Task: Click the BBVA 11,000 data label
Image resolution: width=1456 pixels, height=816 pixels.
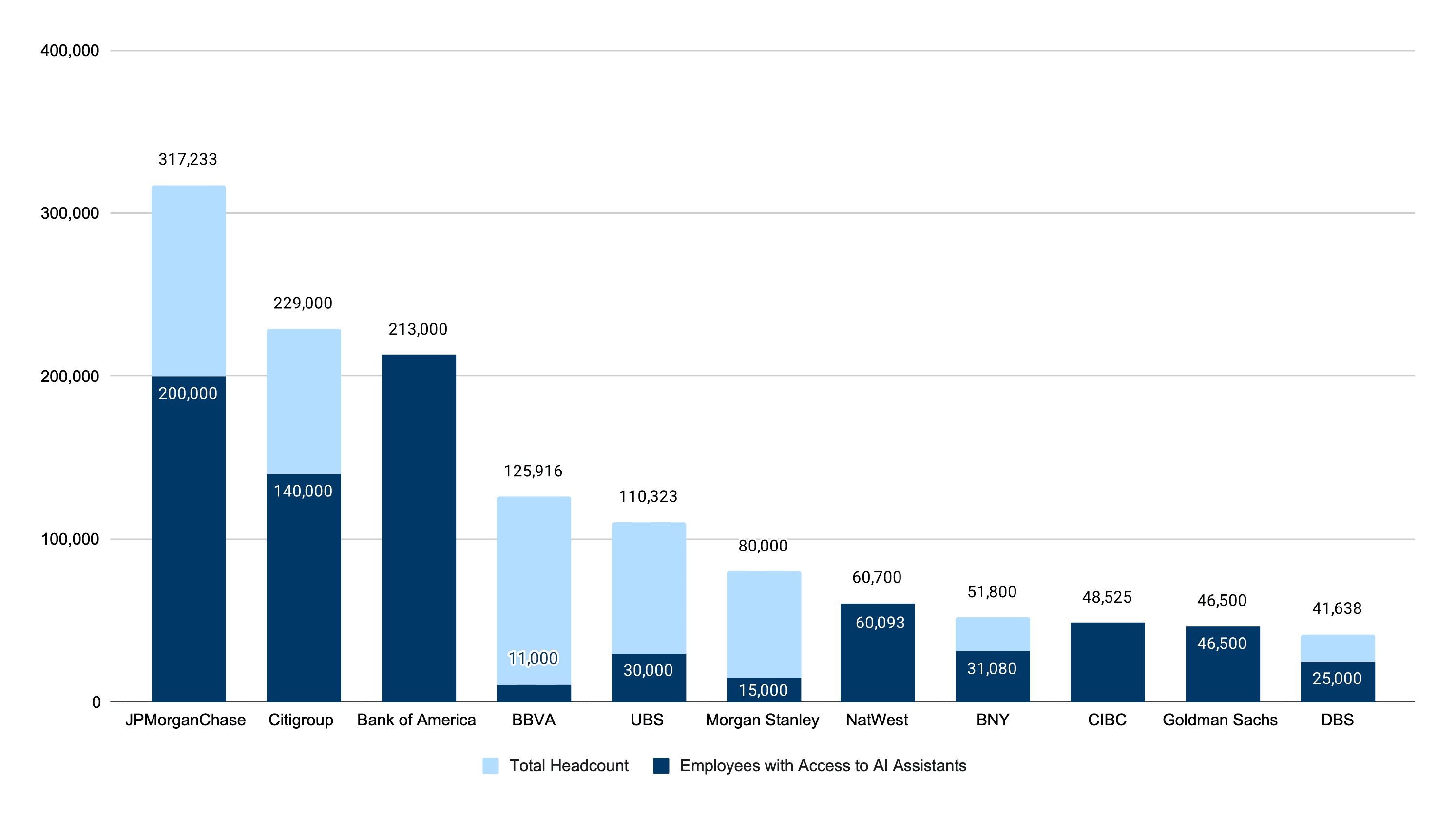Action: (533, 658)
